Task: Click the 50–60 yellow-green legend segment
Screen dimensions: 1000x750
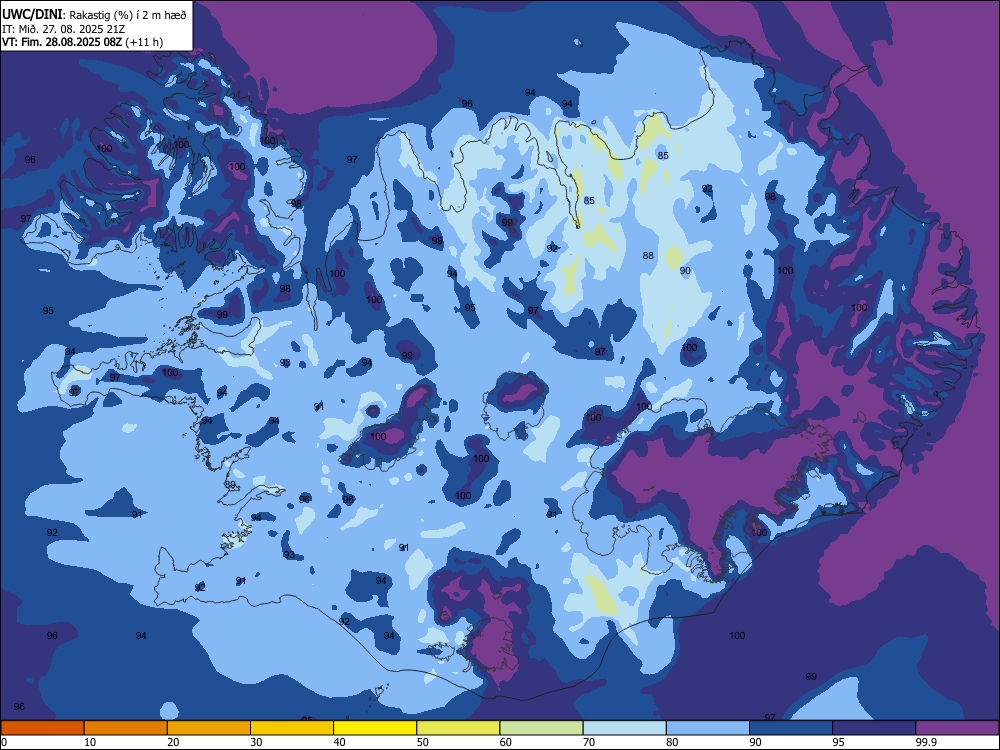Action: pyautogui.click(x=458, y=728)
